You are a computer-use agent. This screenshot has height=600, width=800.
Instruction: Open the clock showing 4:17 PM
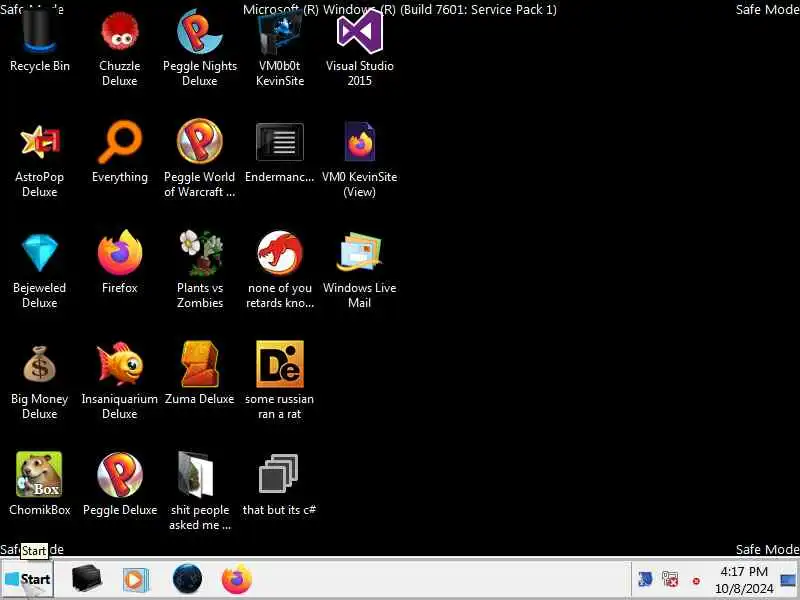click(744, 580)
